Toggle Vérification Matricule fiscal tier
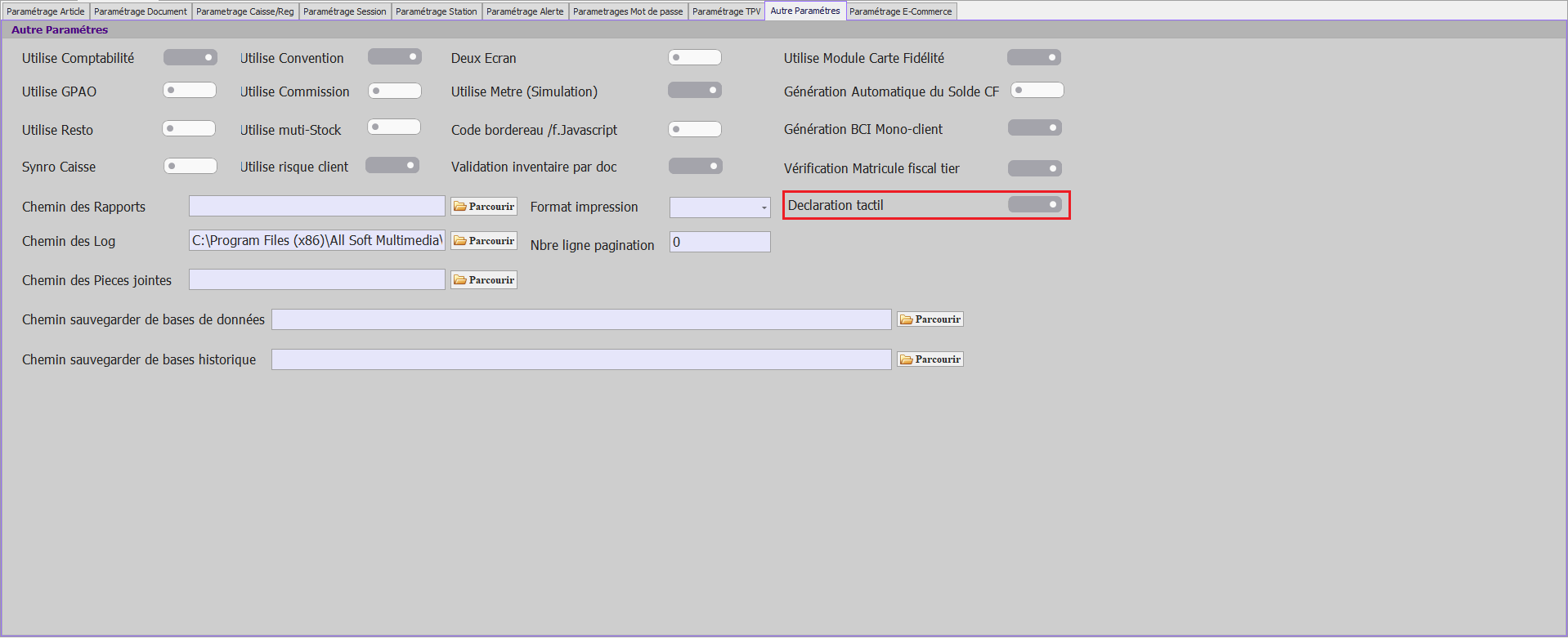The image size is (1568, 638). (x=1035, y=168)
